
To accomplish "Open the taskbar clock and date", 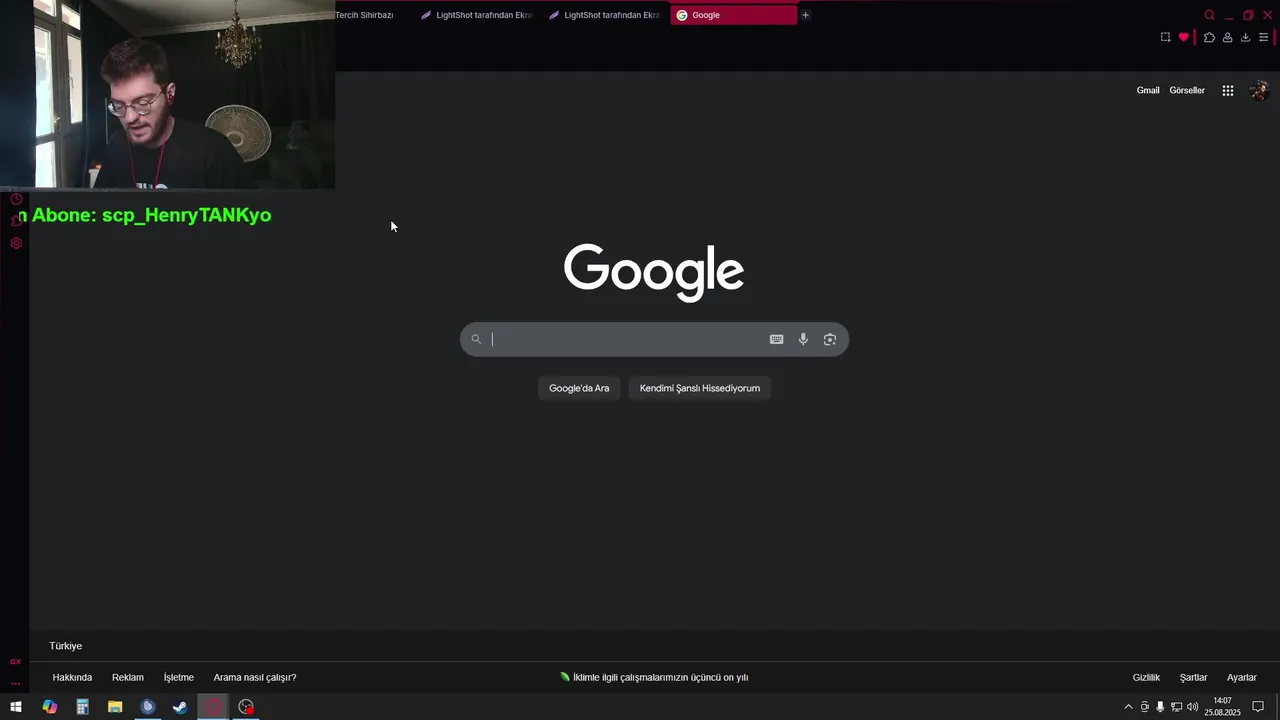I will (1222, 707).
